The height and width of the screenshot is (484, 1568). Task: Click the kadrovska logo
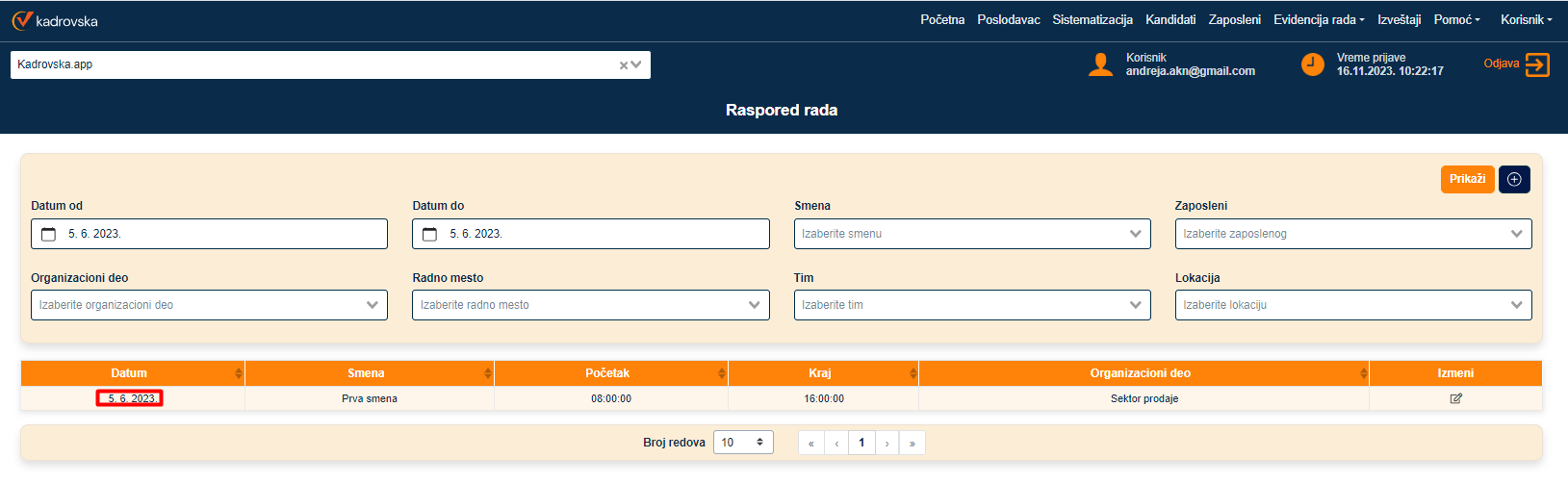pyautogui.click(x=55, y=20)
